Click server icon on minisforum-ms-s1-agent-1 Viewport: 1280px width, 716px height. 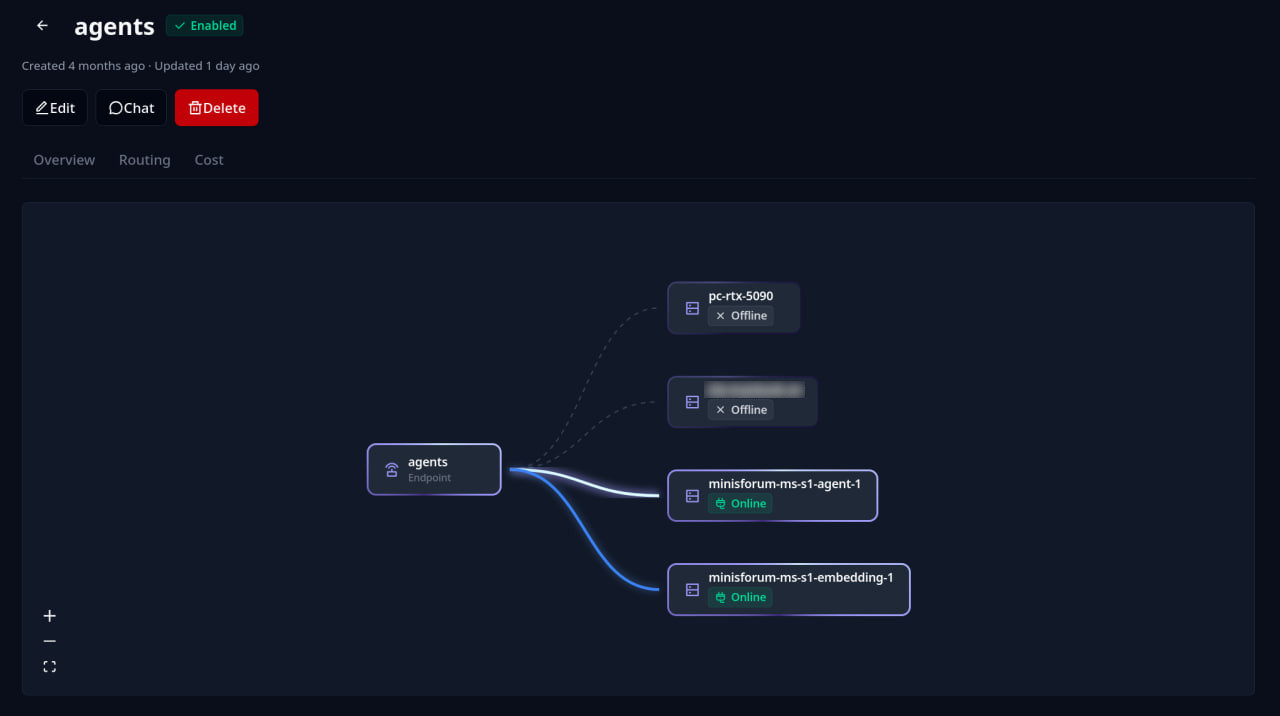click(x=692, y=496)
